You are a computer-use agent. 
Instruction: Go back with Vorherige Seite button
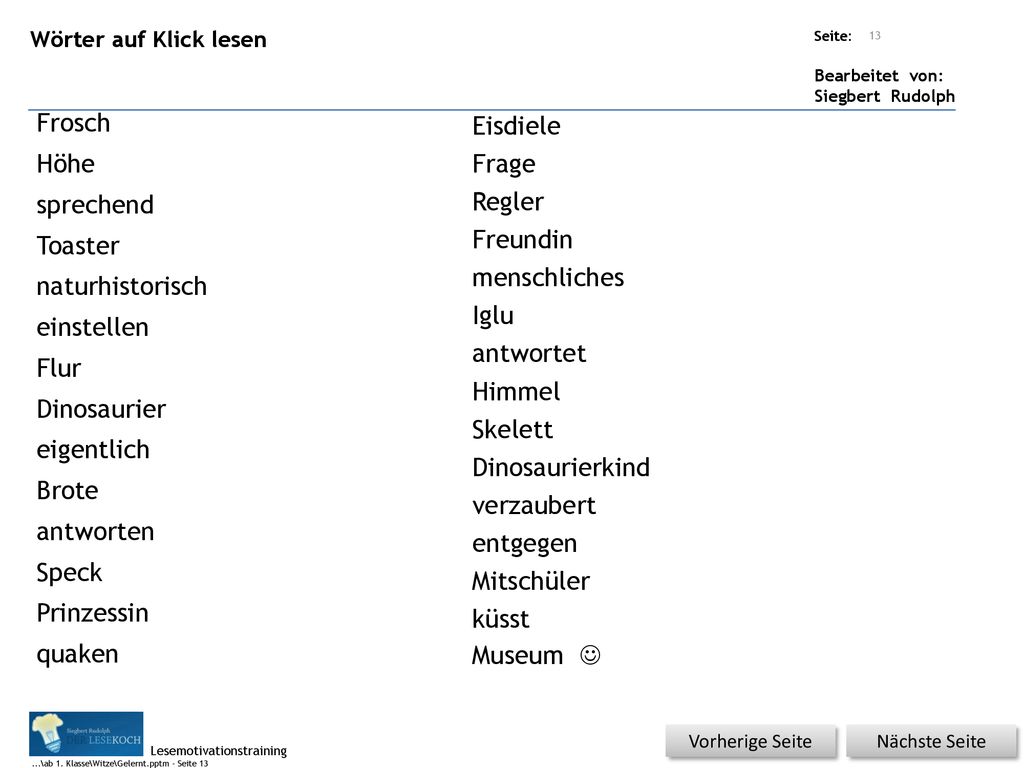tap(750, 741)
